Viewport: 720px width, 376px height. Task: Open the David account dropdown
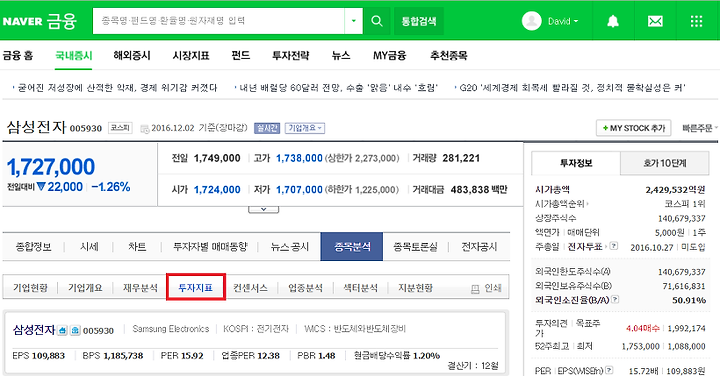click(x=563, y=21)
